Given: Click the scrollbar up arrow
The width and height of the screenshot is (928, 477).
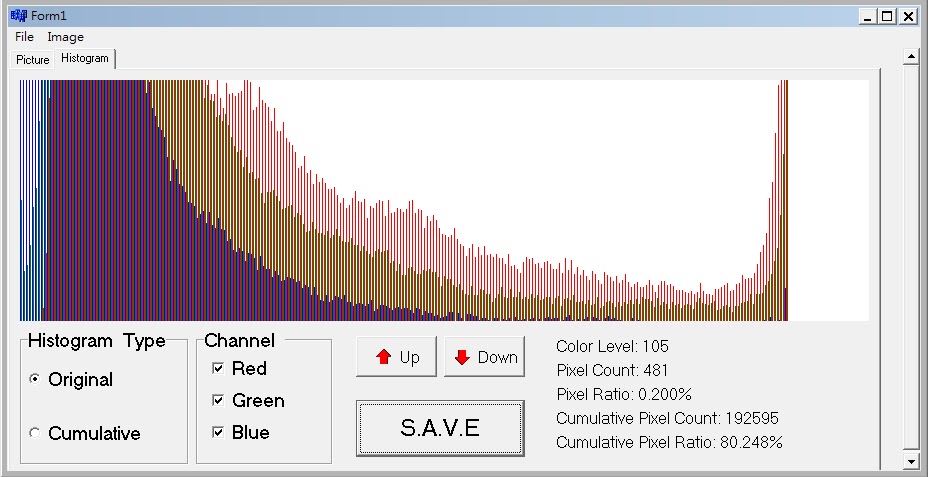Looking at the screenshot, I should pos(910,57).
